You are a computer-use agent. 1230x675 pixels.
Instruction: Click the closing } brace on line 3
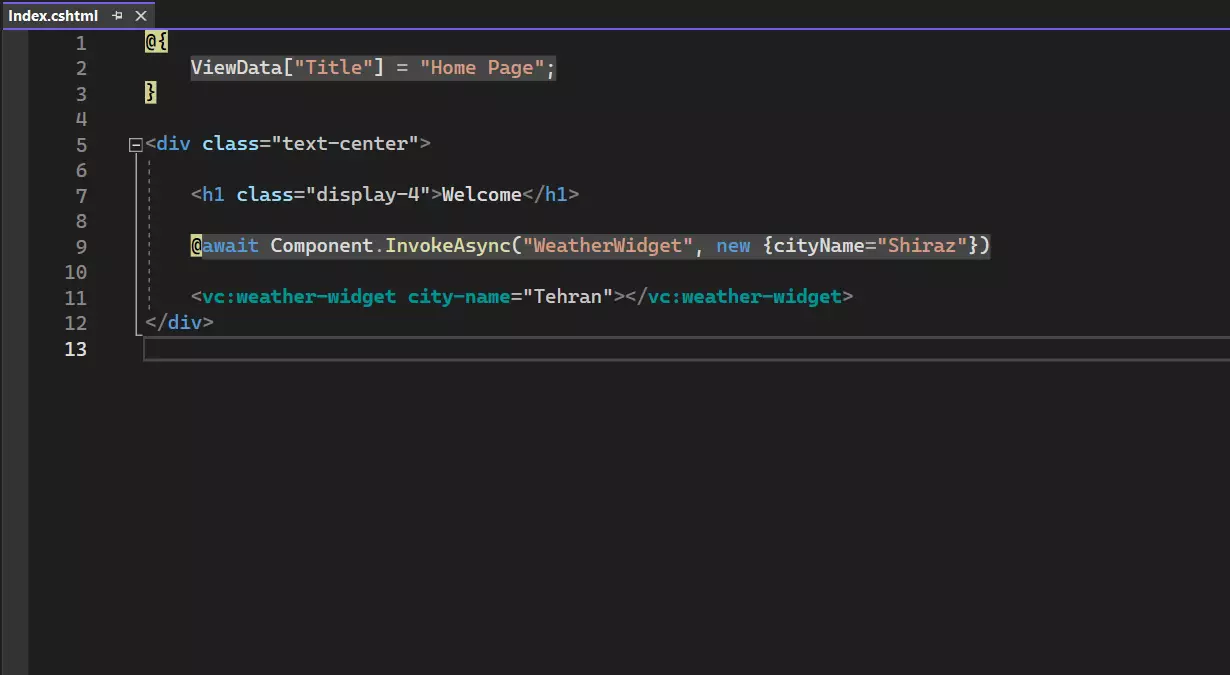[x=150, y=93]
